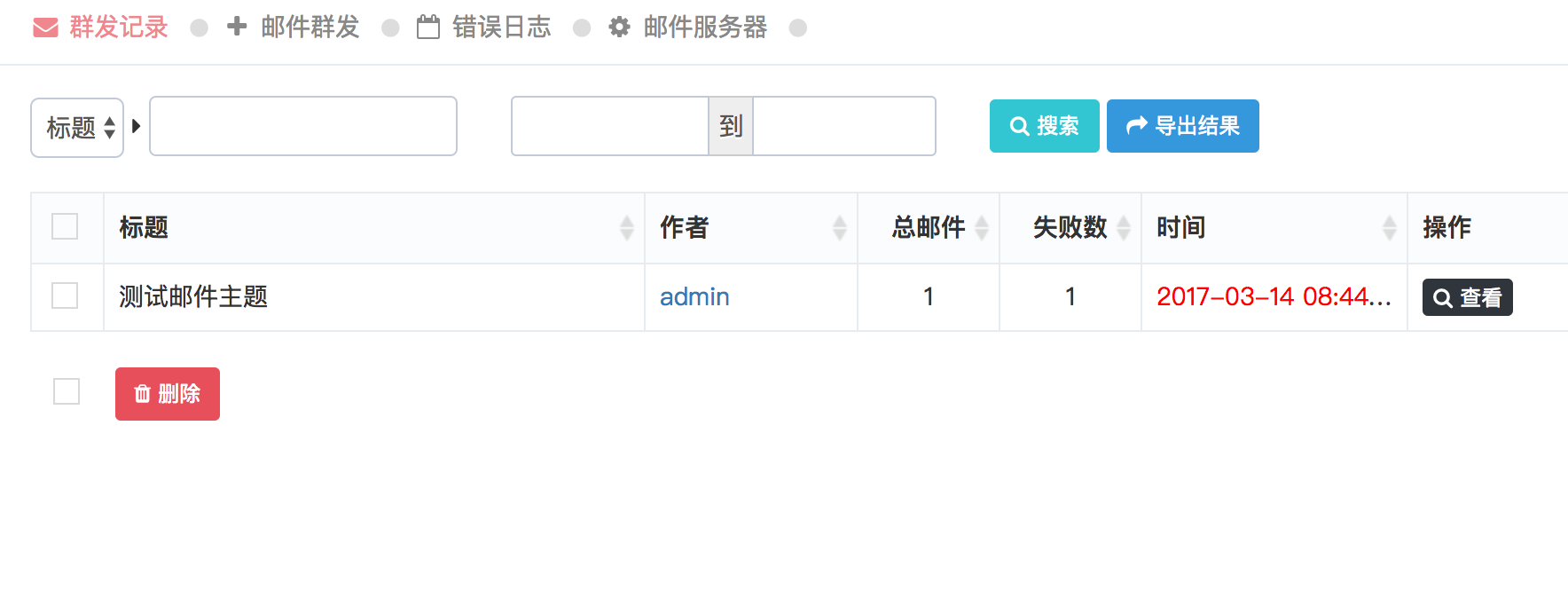Click the keyword search input box
Image resolution: width=1568 pixels, height=591 pixels.
click(303, 126)
